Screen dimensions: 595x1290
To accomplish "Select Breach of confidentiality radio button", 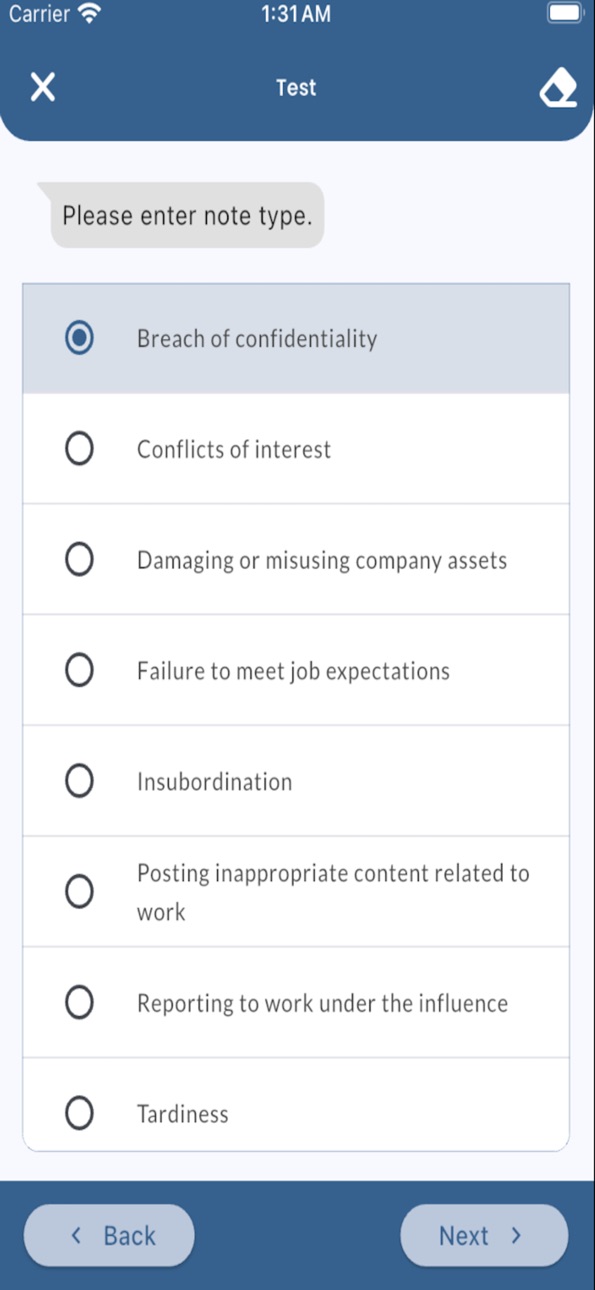I will coord(79,338).
